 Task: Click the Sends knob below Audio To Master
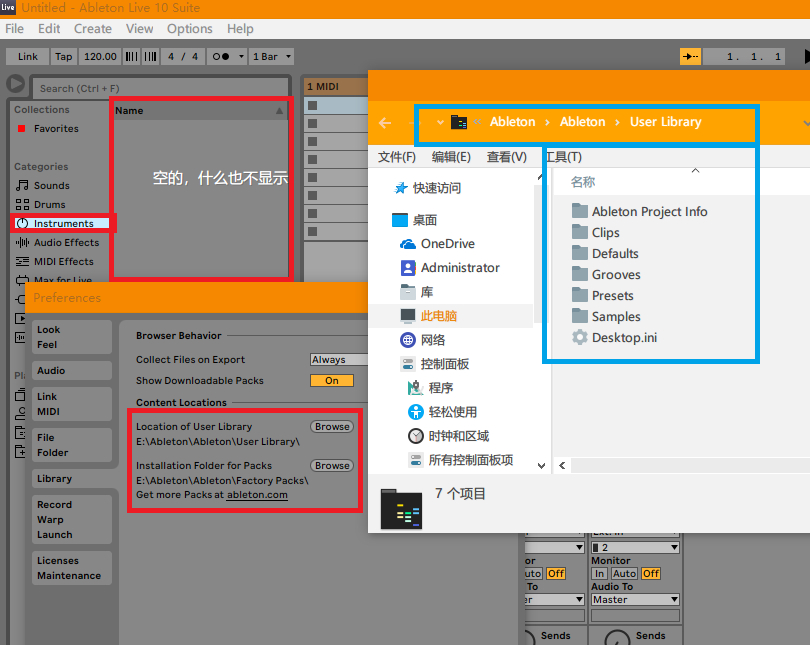pyautogui.click(x=617, y=639)
